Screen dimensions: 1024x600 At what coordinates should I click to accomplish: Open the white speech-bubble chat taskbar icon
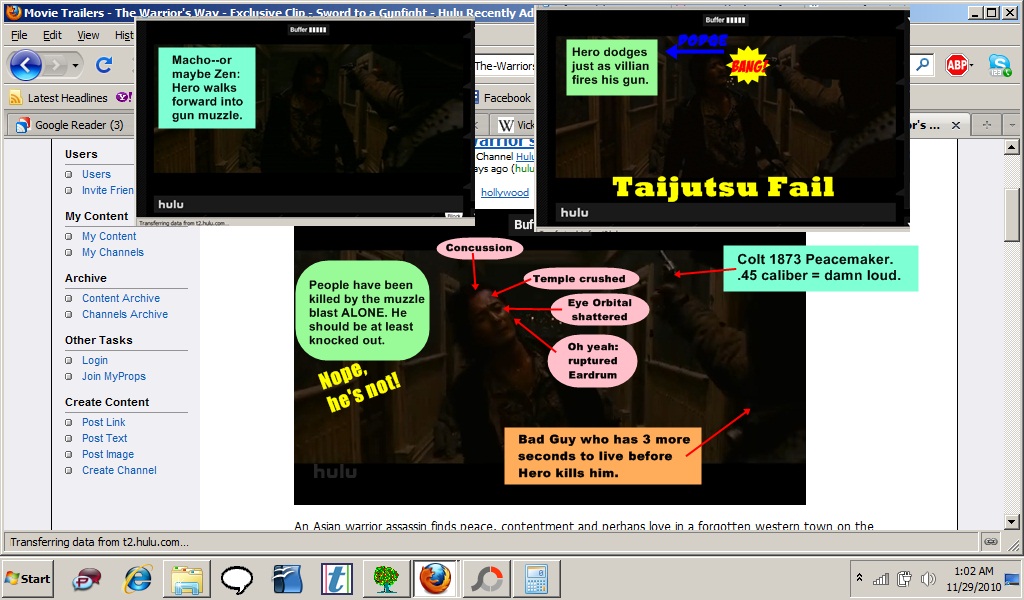point(237,579)
